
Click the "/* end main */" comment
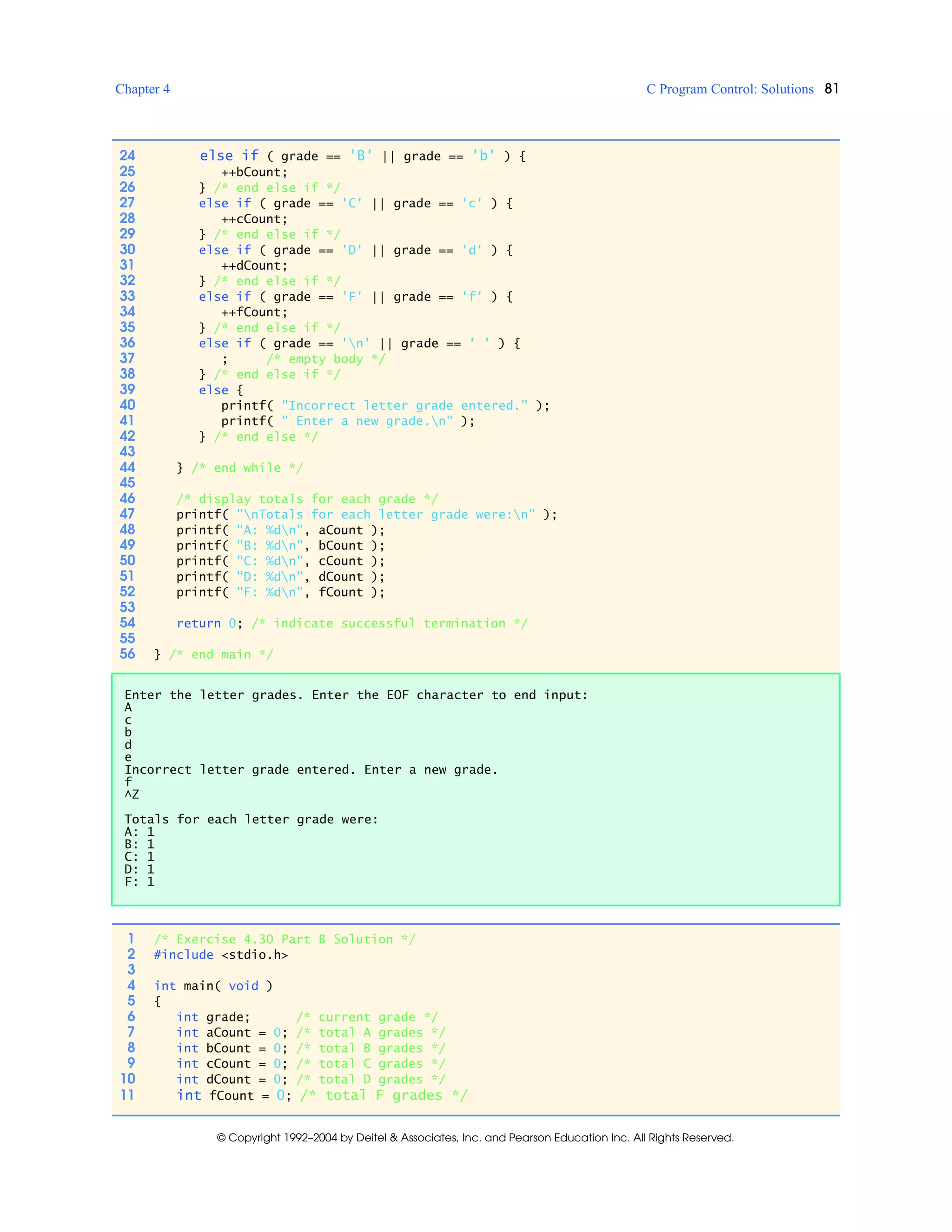[220, 655]
